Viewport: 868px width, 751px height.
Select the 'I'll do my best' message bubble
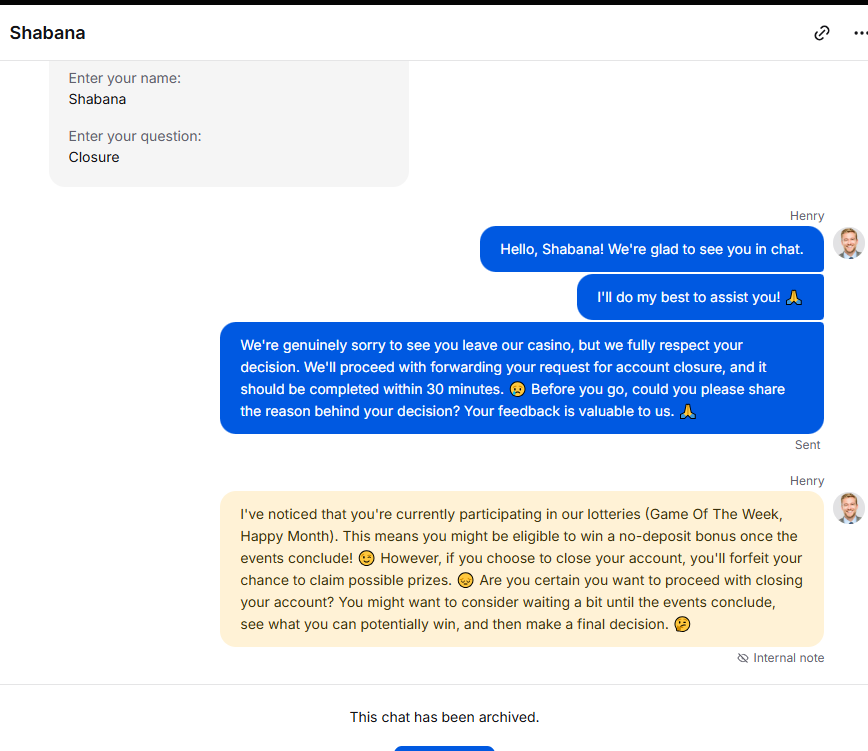coord(700,297)
